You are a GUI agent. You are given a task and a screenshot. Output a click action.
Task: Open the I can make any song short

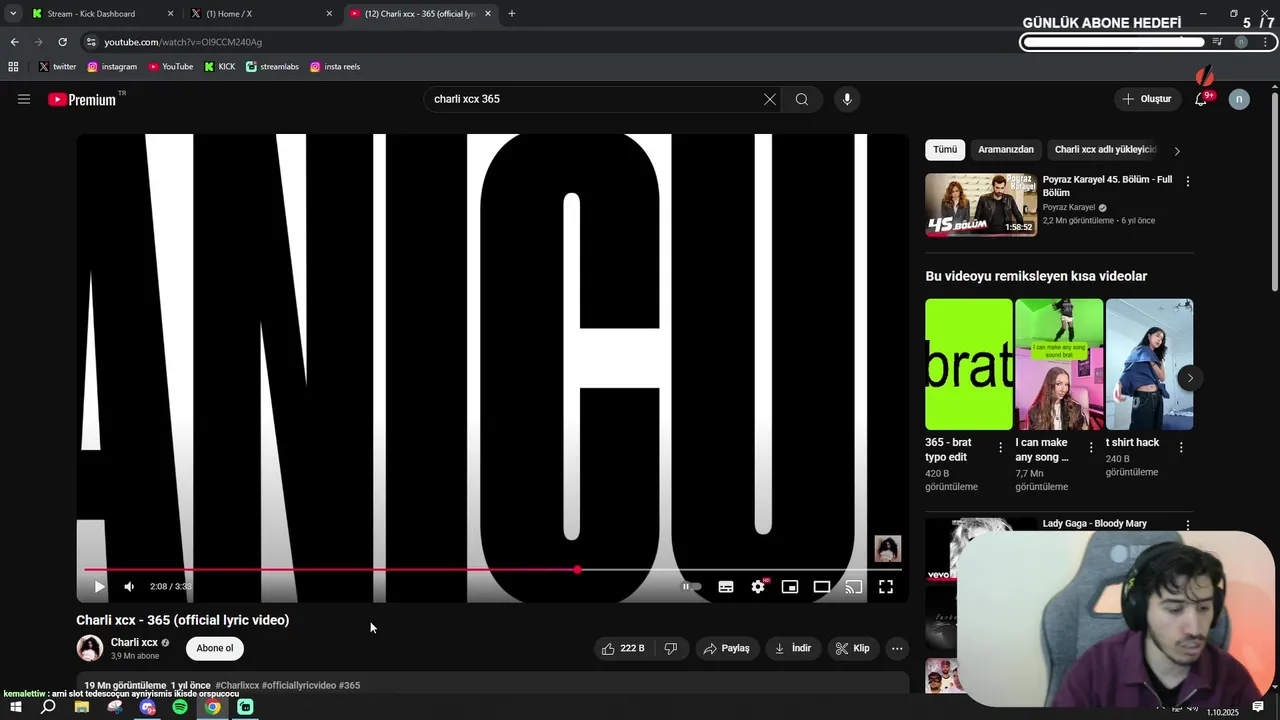[1059, 364]
